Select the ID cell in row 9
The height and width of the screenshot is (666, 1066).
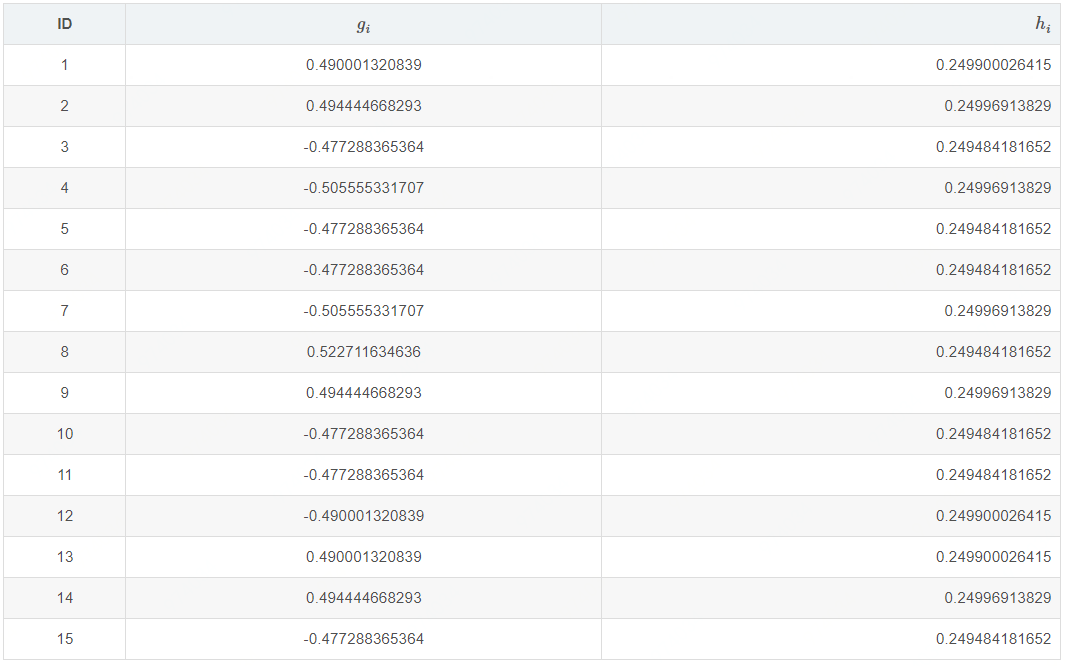(x=65, y=393)
